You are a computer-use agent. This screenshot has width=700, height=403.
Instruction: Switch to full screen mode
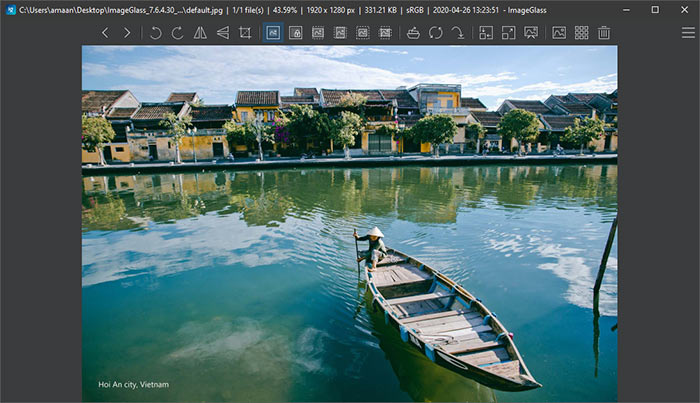(x=508, y=33)
